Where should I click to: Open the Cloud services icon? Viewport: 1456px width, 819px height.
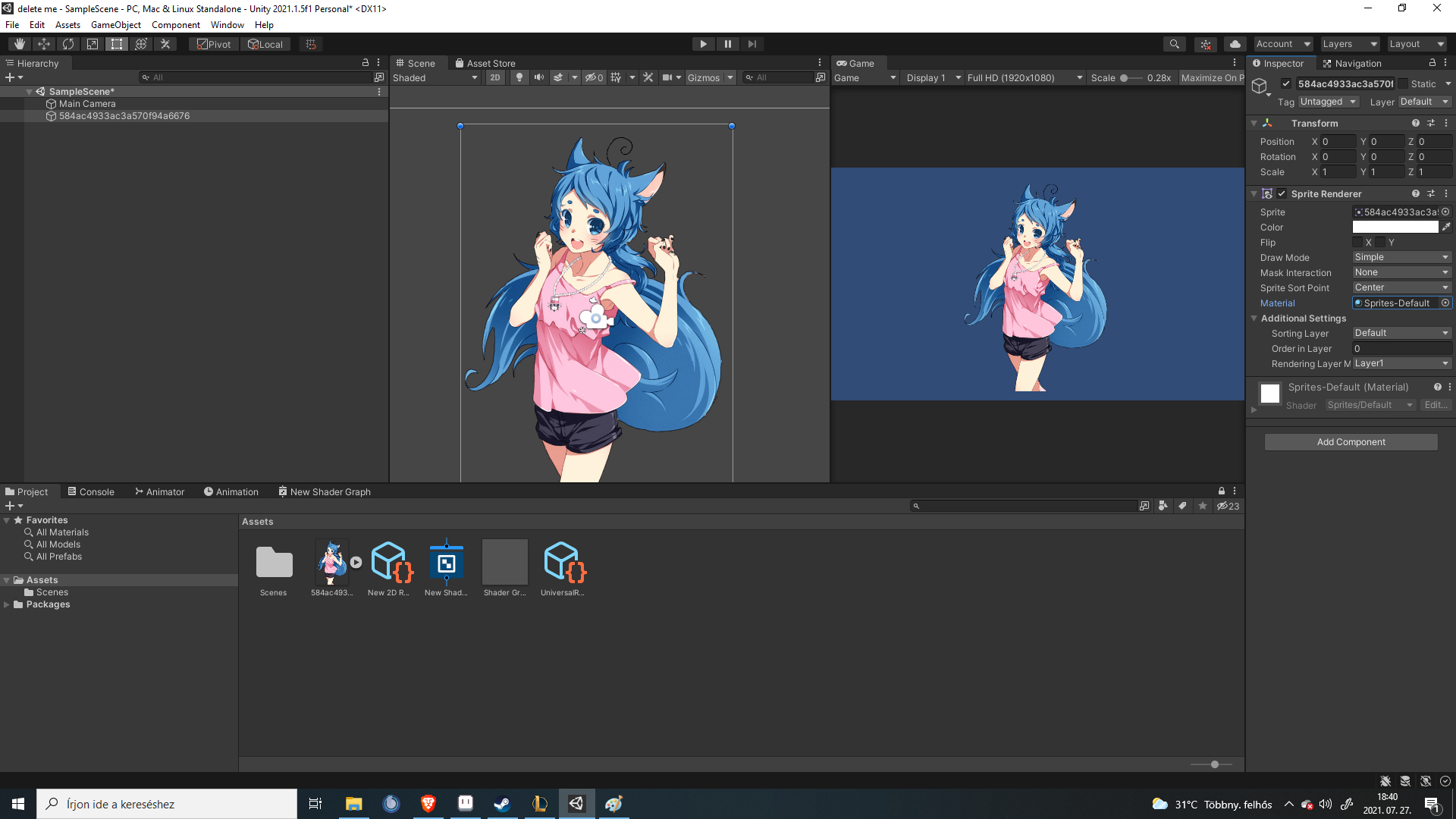click(1235, 44)
